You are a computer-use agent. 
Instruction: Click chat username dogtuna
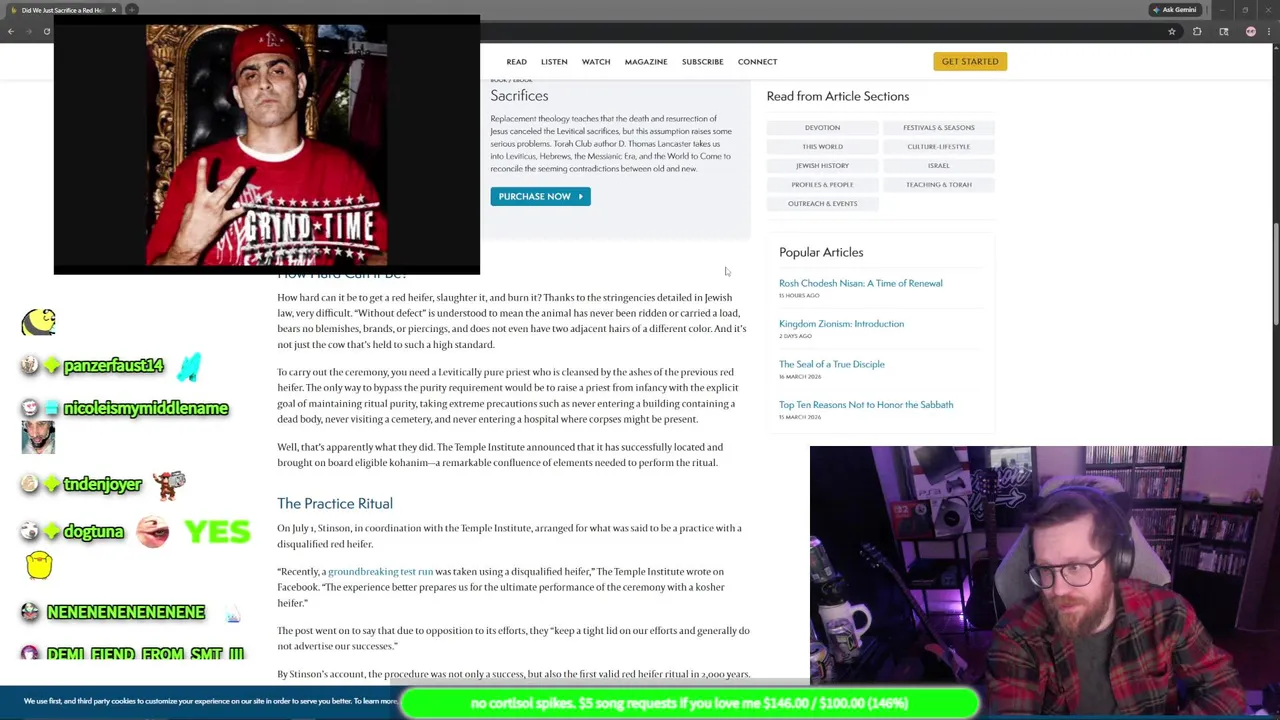[x=93, y=532]
